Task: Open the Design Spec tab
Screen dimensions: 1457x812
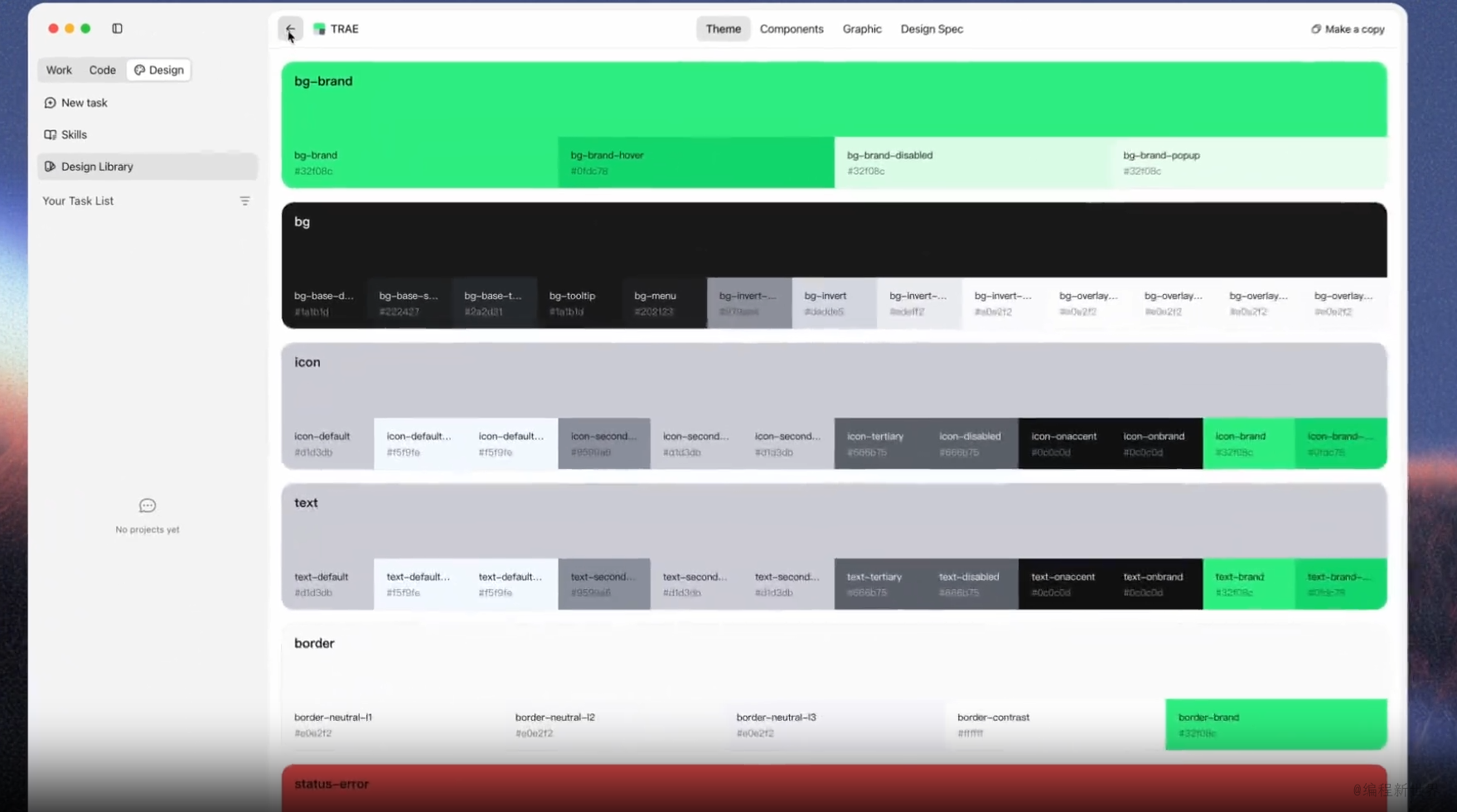Action: tap(932, 29)
